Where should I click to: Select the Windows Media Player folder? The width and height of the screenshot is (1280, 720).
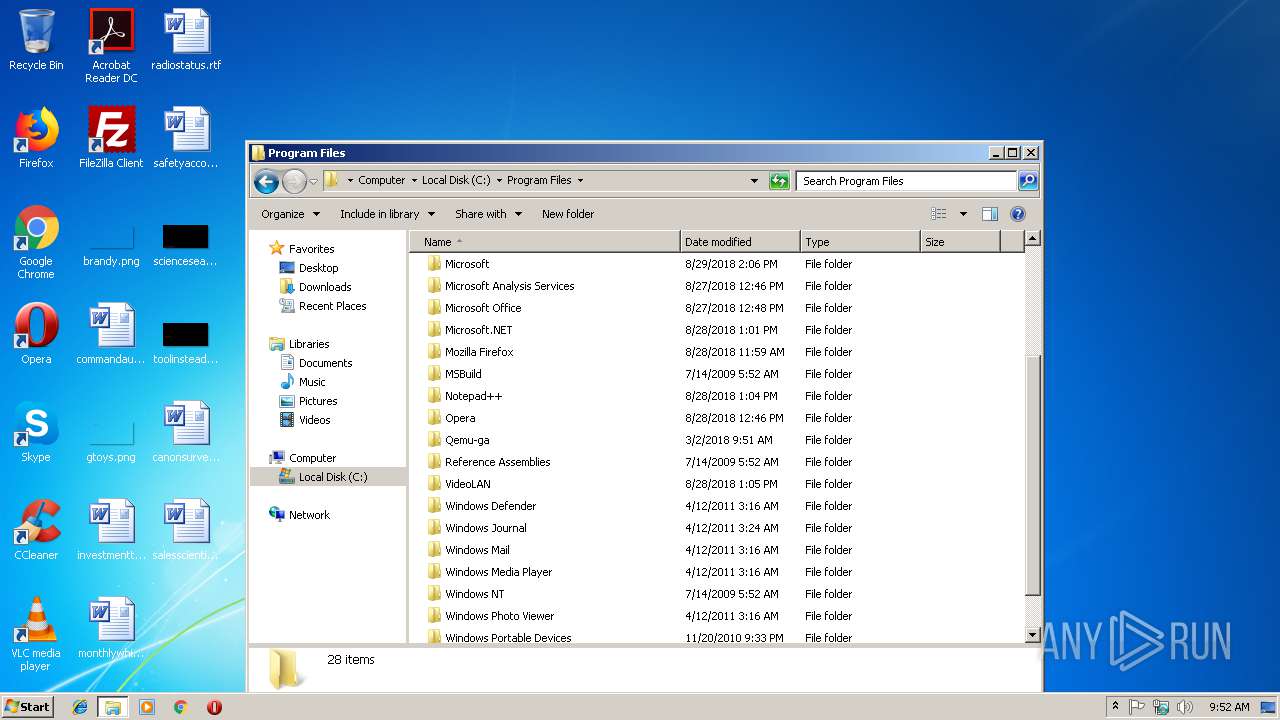(x=498, y=572)
